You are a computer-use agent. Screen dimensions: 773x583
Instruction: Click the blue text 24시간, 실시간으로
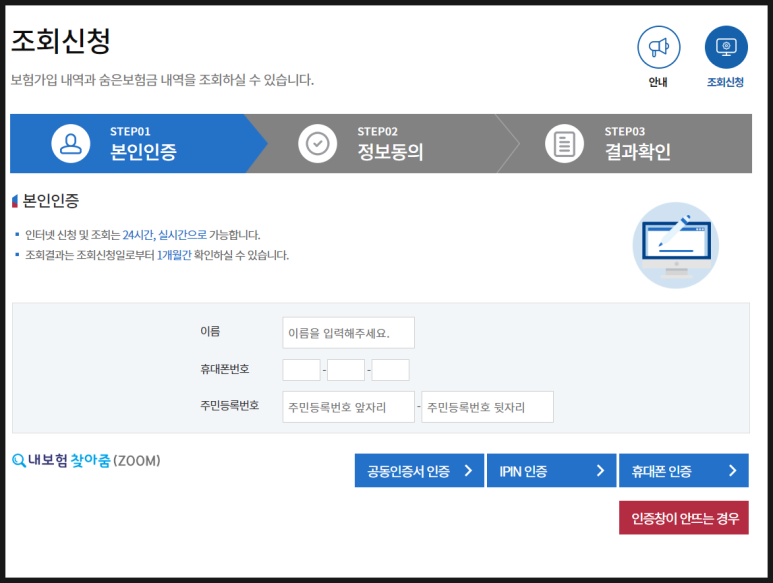pyautogui.click(x=165, y=235)
